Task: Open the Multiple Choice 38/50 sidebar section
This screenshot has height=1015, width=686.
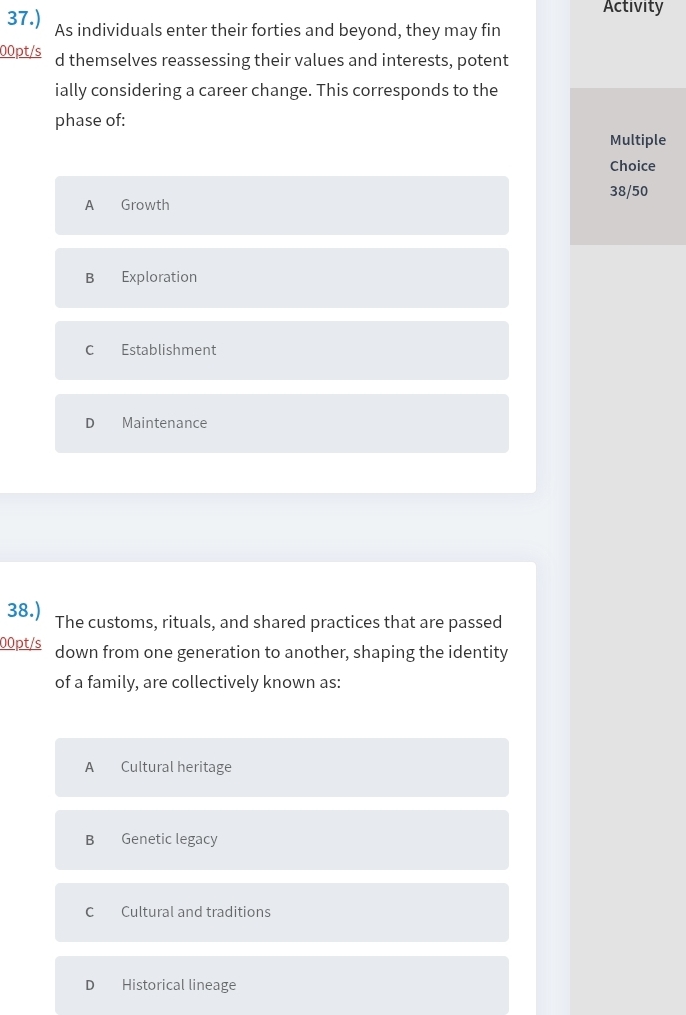Action: pos(628,166)
